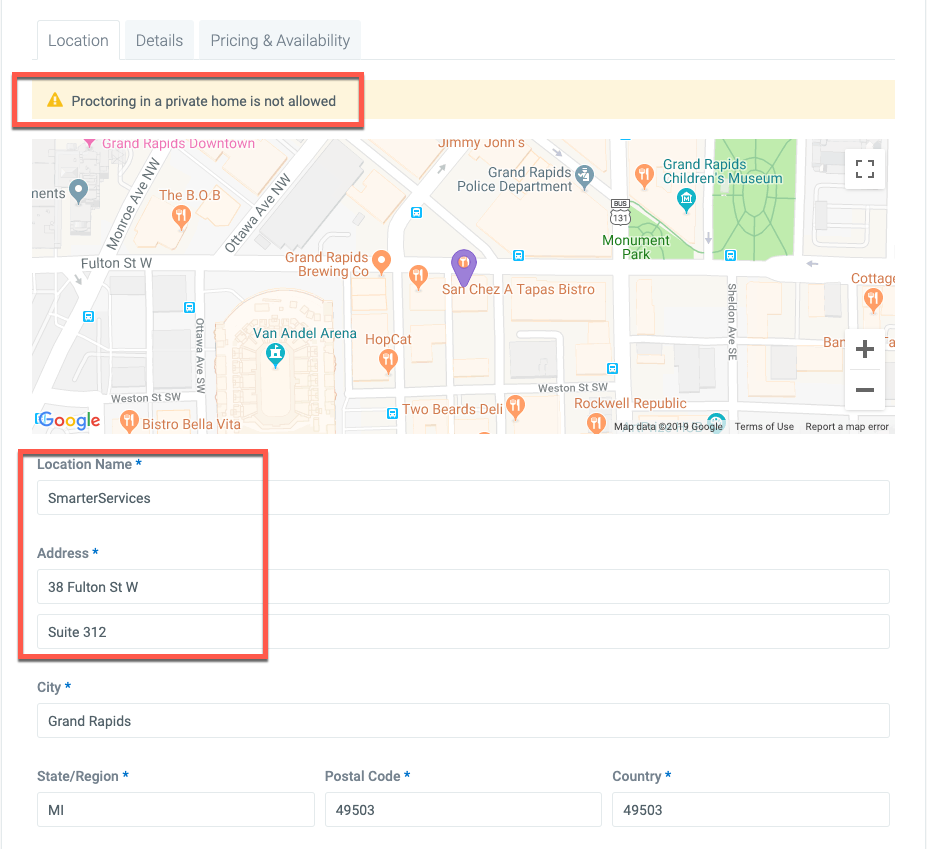Click Grand Rapids Brewing Co pin

[381, 262]
